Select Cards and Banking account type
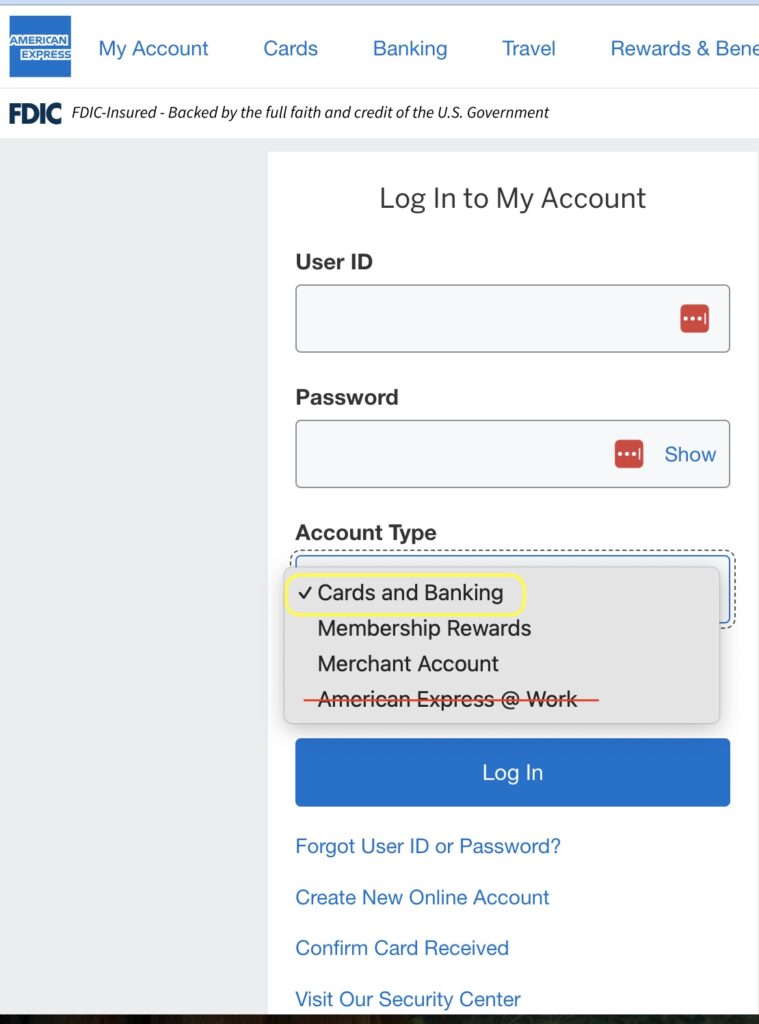The width and height of the screenshot is (759, 1024). (x=410, y=593)
